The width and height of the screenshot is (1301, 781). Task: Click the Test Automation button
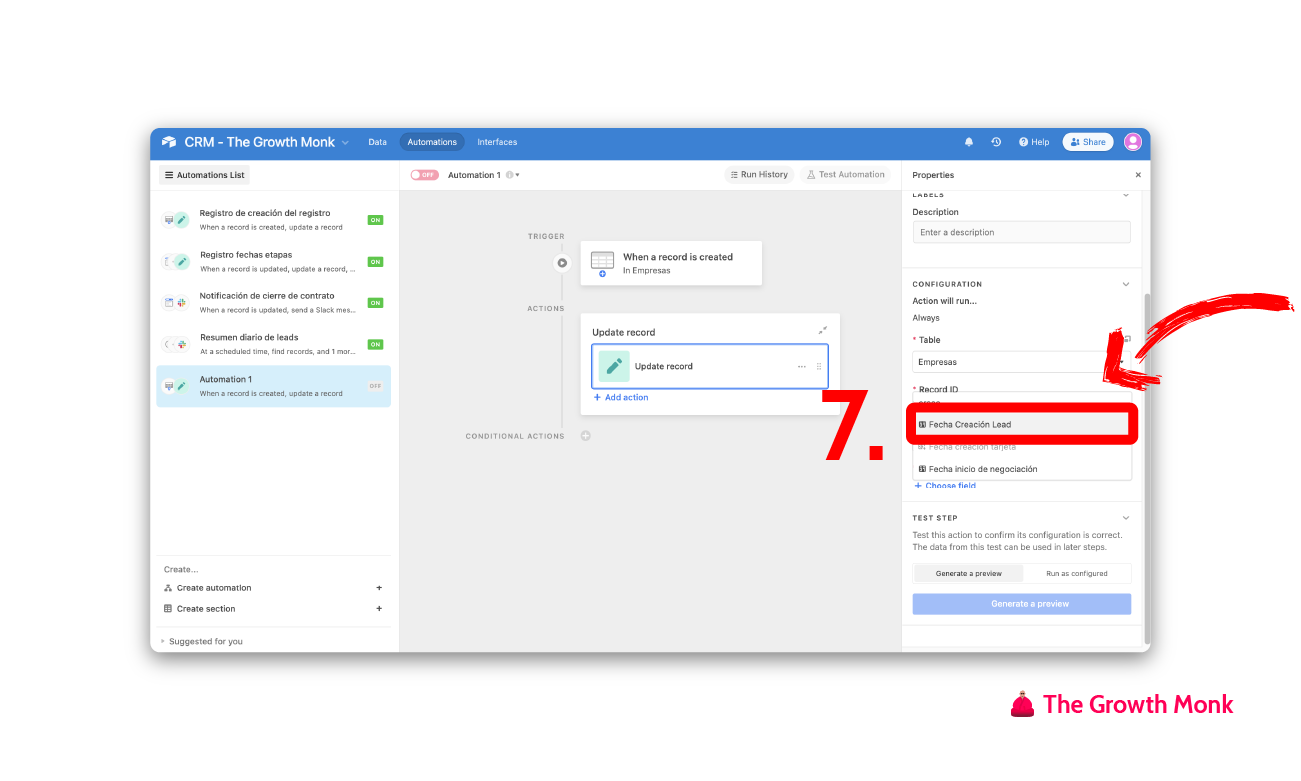846,175
